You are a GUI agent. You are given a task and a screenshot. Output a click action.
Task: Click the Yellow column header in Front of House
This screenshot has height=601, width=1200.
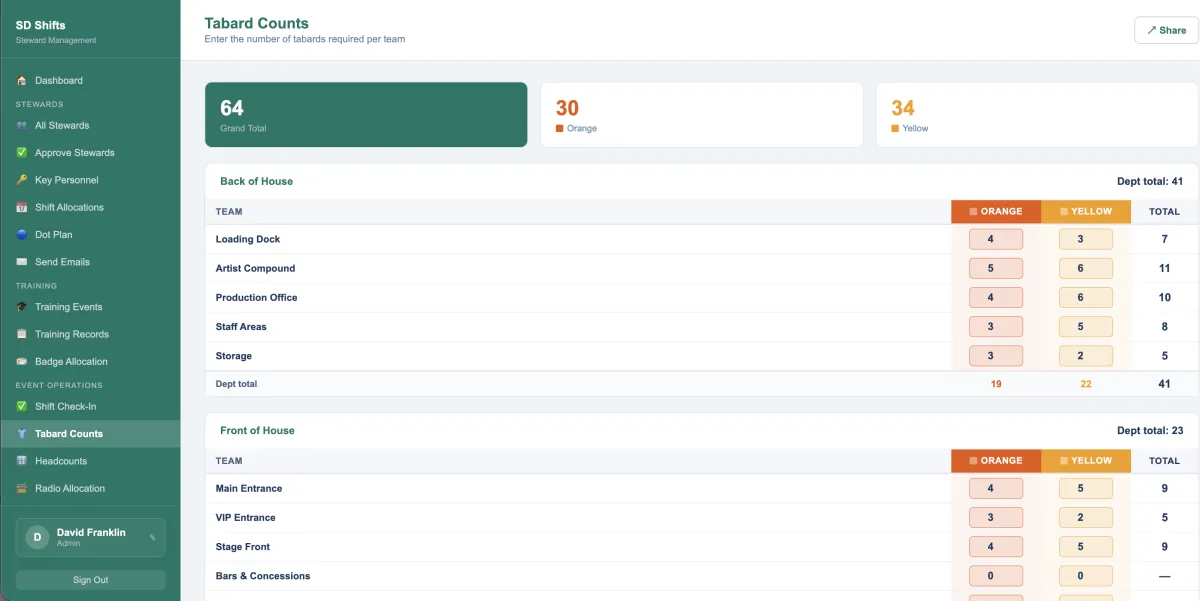pyautogui.click(x=1086, y=461)
